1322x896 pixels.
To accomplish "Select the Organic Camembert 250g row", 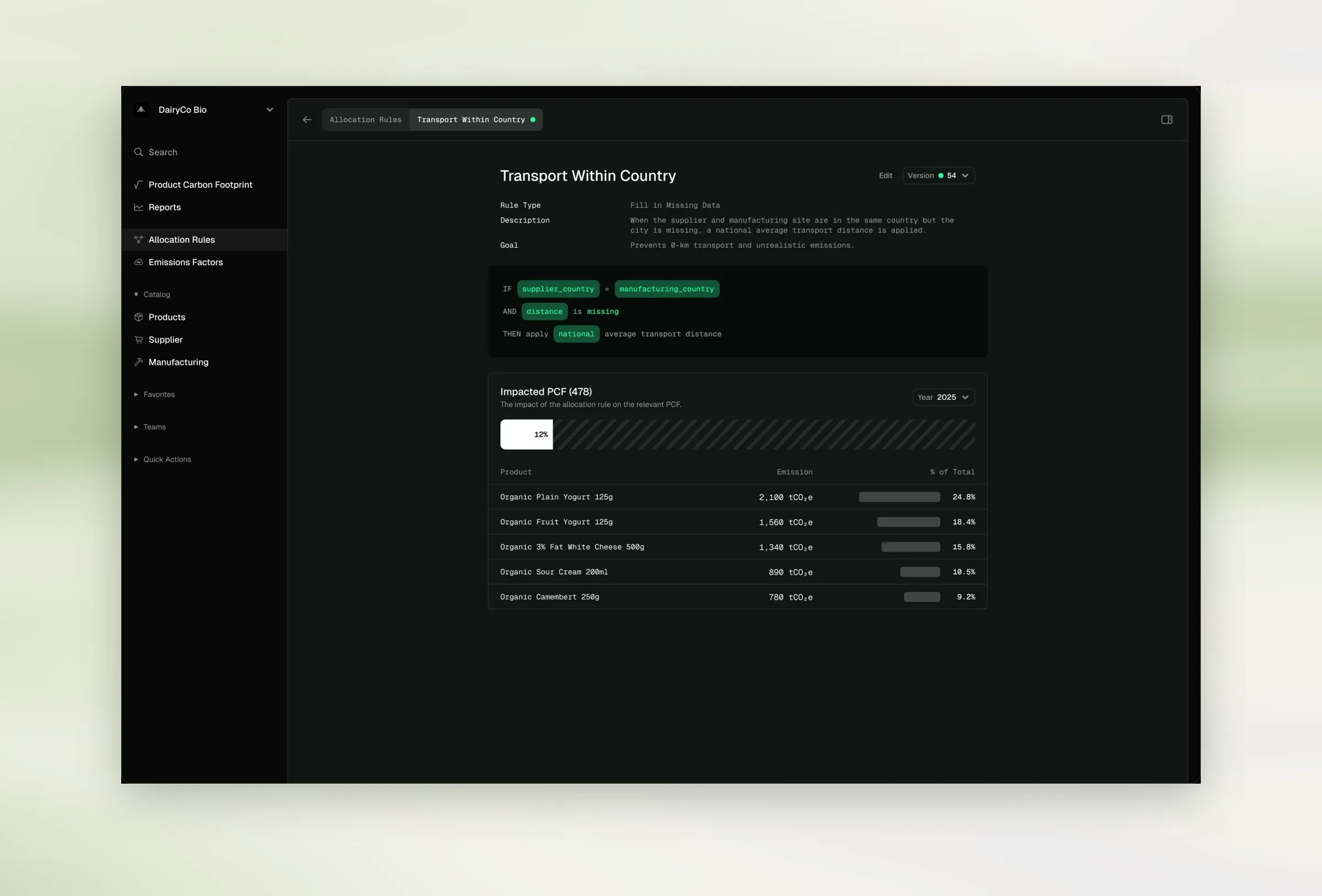I will [738, 597].
